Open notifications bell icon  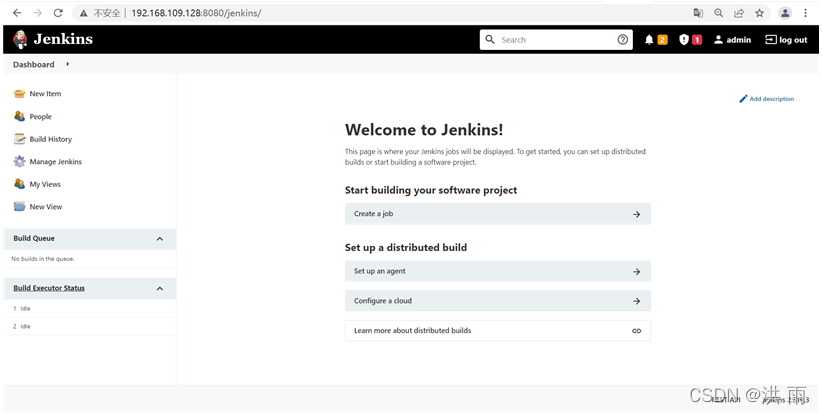[649, 40]
